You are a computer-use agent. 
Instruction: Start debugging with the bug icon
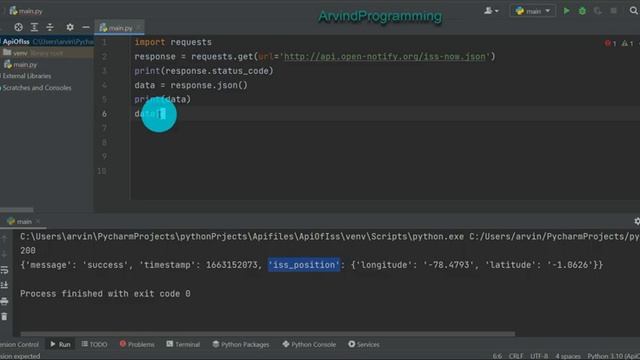582,11
